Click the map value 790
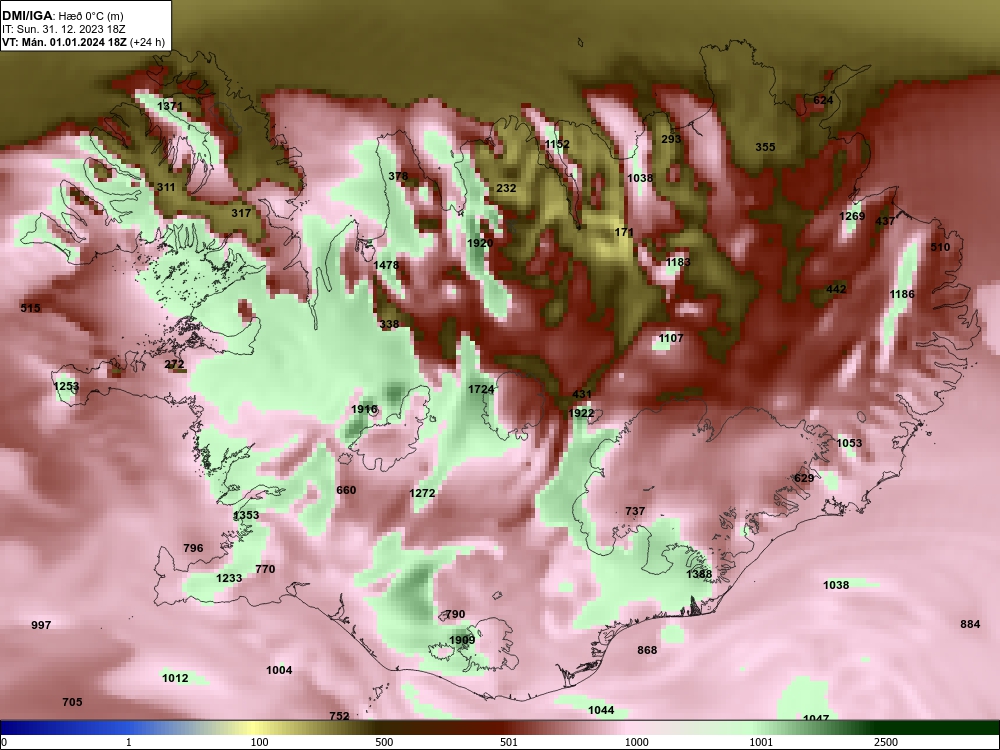This screenshot has width=1000, height=750. click(x=455, y=615)
